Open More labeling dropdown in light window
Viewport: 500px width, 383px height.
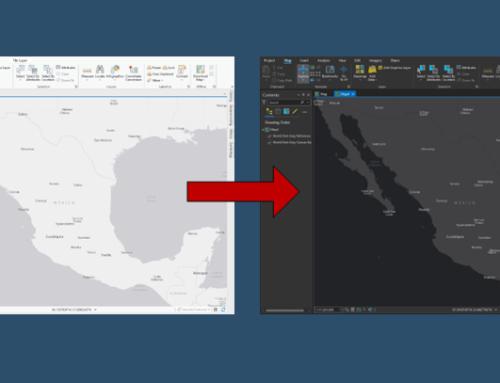tap(156, 80)
